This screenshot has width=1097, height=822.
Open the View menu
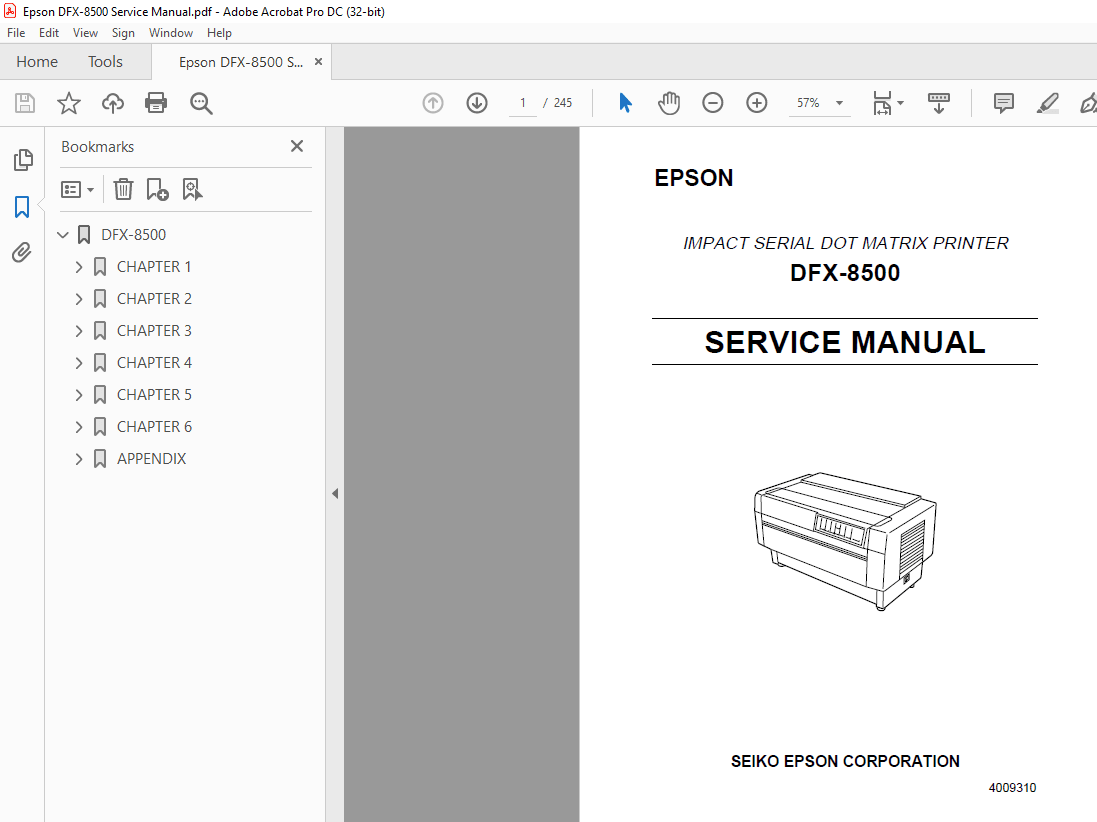coord(85,32)
